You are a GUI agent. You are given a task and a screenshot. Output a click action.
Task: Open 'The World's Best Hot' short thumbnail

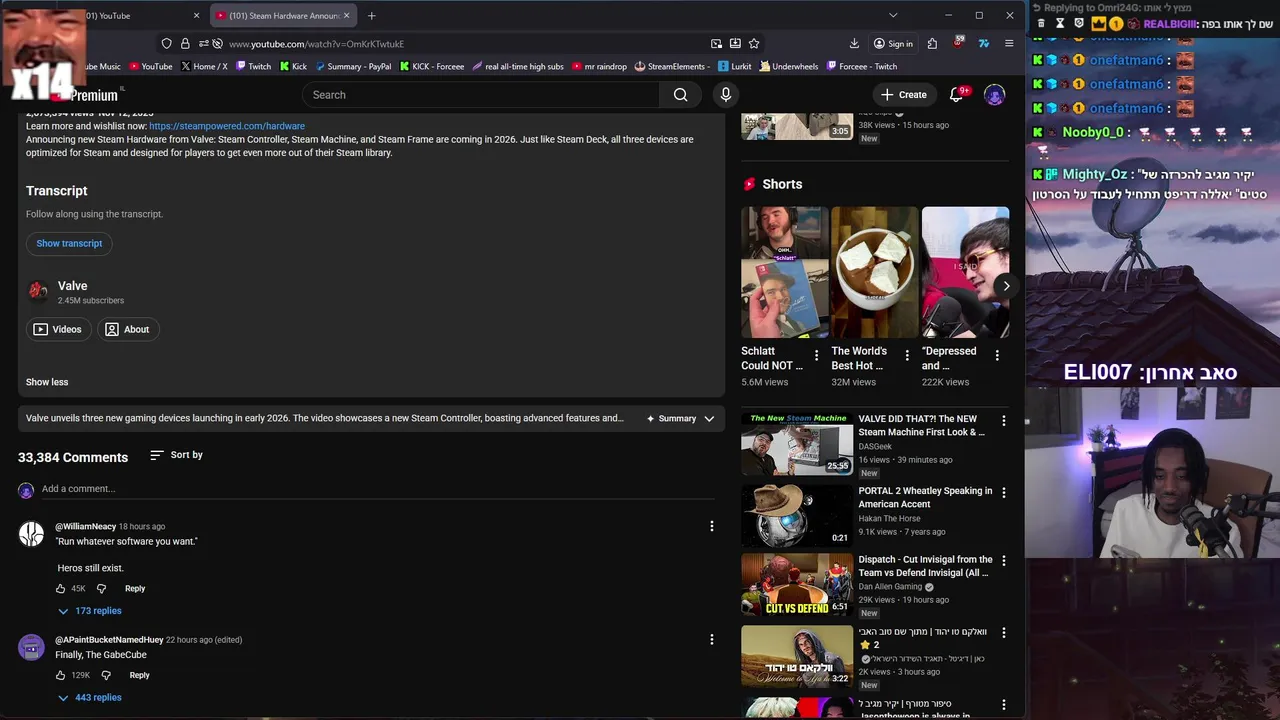coord(873,272)
